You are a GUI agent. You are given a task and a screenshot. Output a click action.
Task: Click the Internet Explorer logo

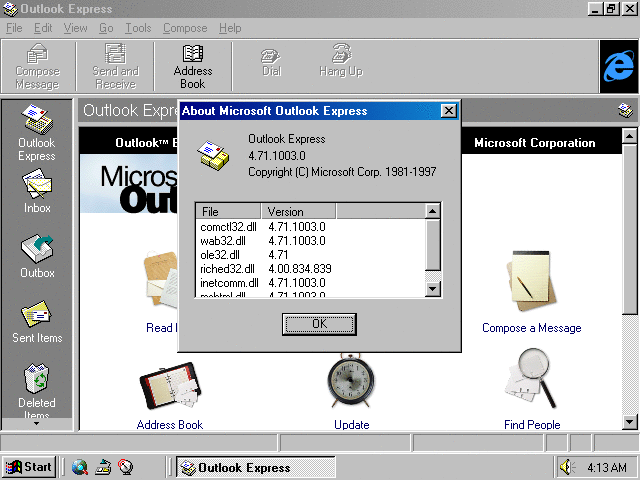619,67
